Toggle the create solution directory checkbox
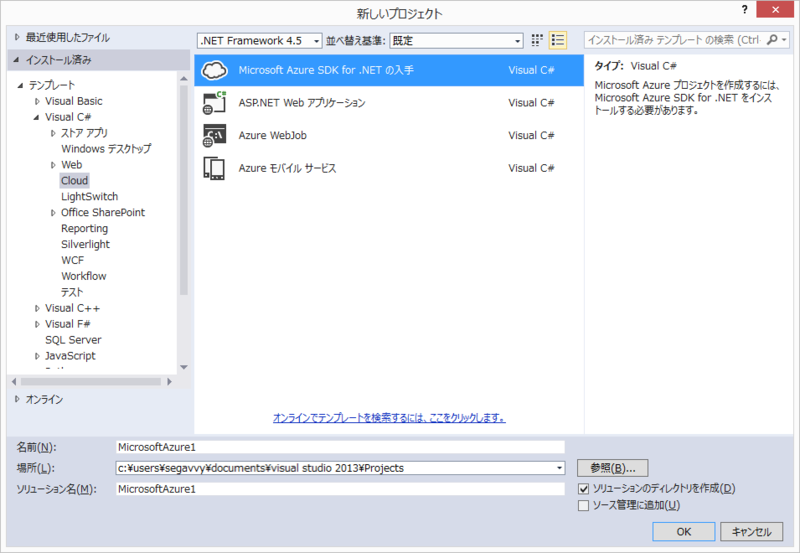 pos(584,489)
